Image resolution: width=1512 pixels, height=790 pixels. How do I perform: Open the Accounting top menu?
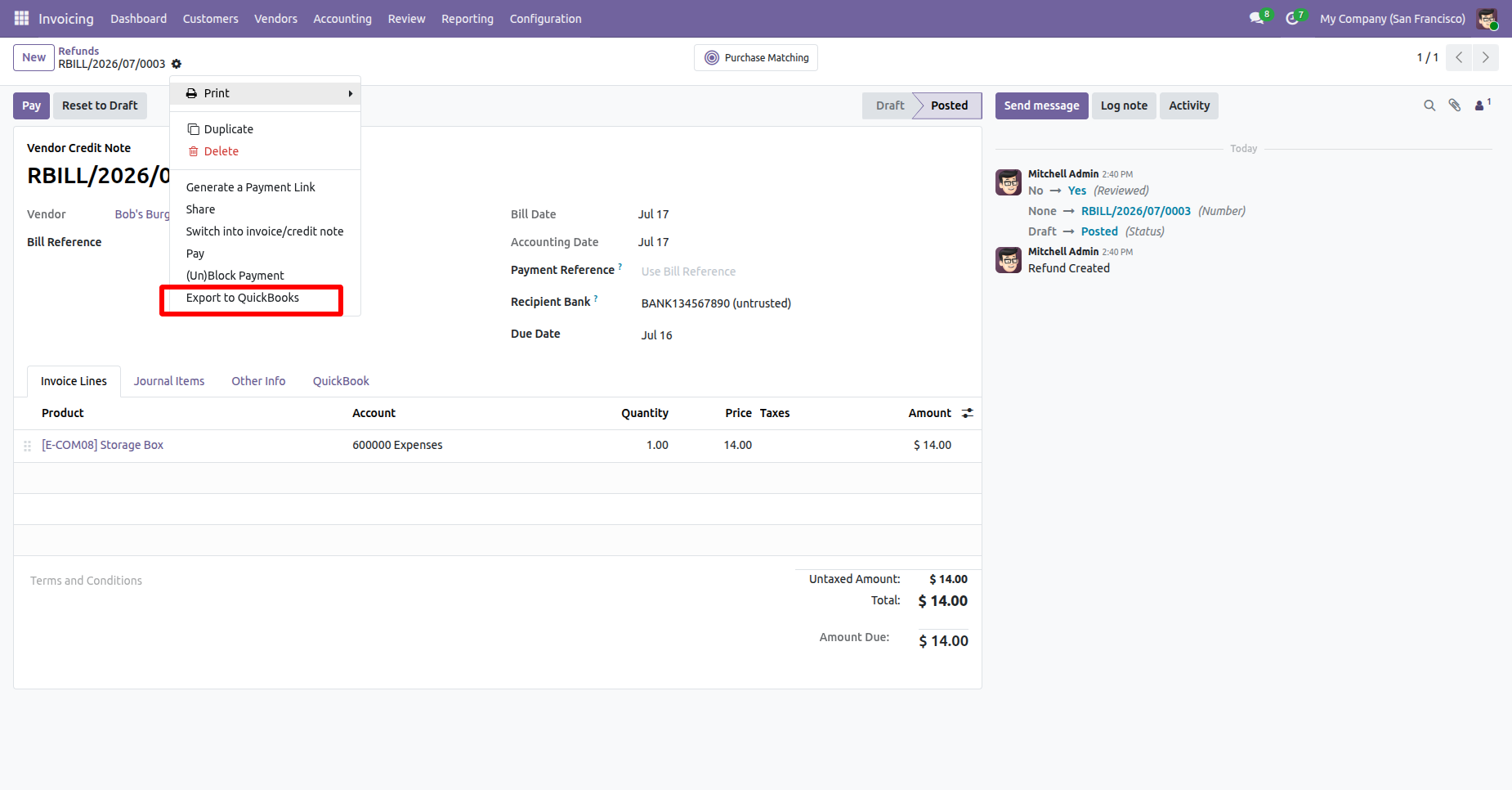pyautogui.click(x=342, y=19)
